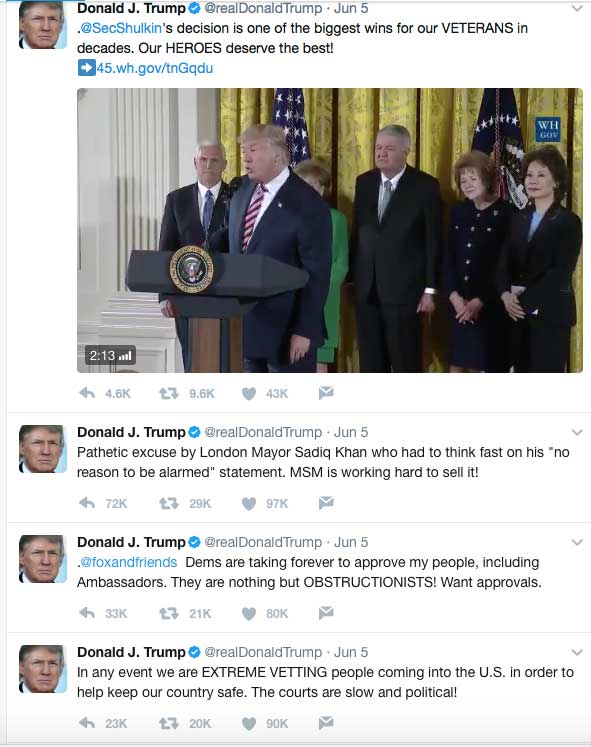This screenshot has height=747, width=591.
Task: Play the White House podium video
Action: pos(330,230)
